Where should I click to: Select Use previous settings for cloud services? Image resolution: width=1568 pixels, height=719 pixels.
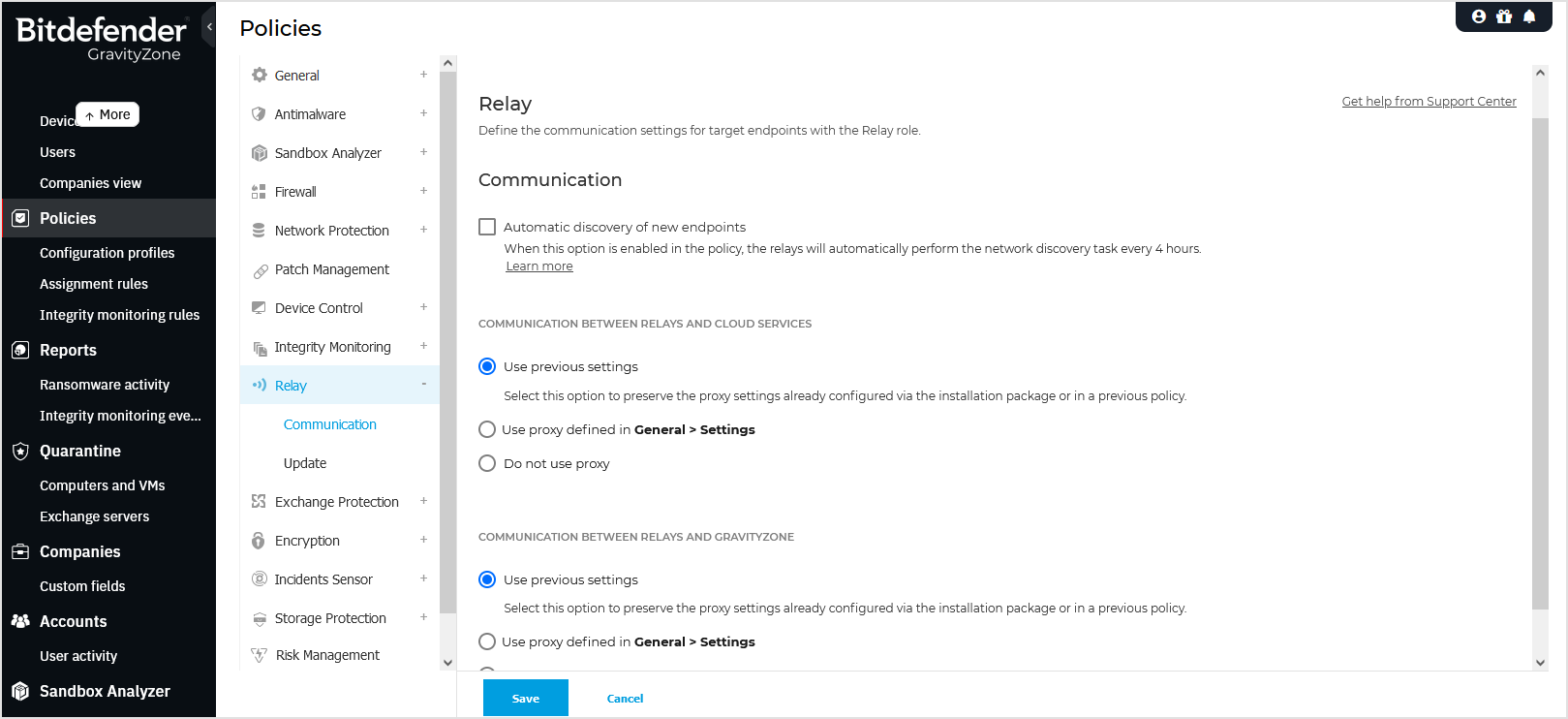[x=487, y=366]
